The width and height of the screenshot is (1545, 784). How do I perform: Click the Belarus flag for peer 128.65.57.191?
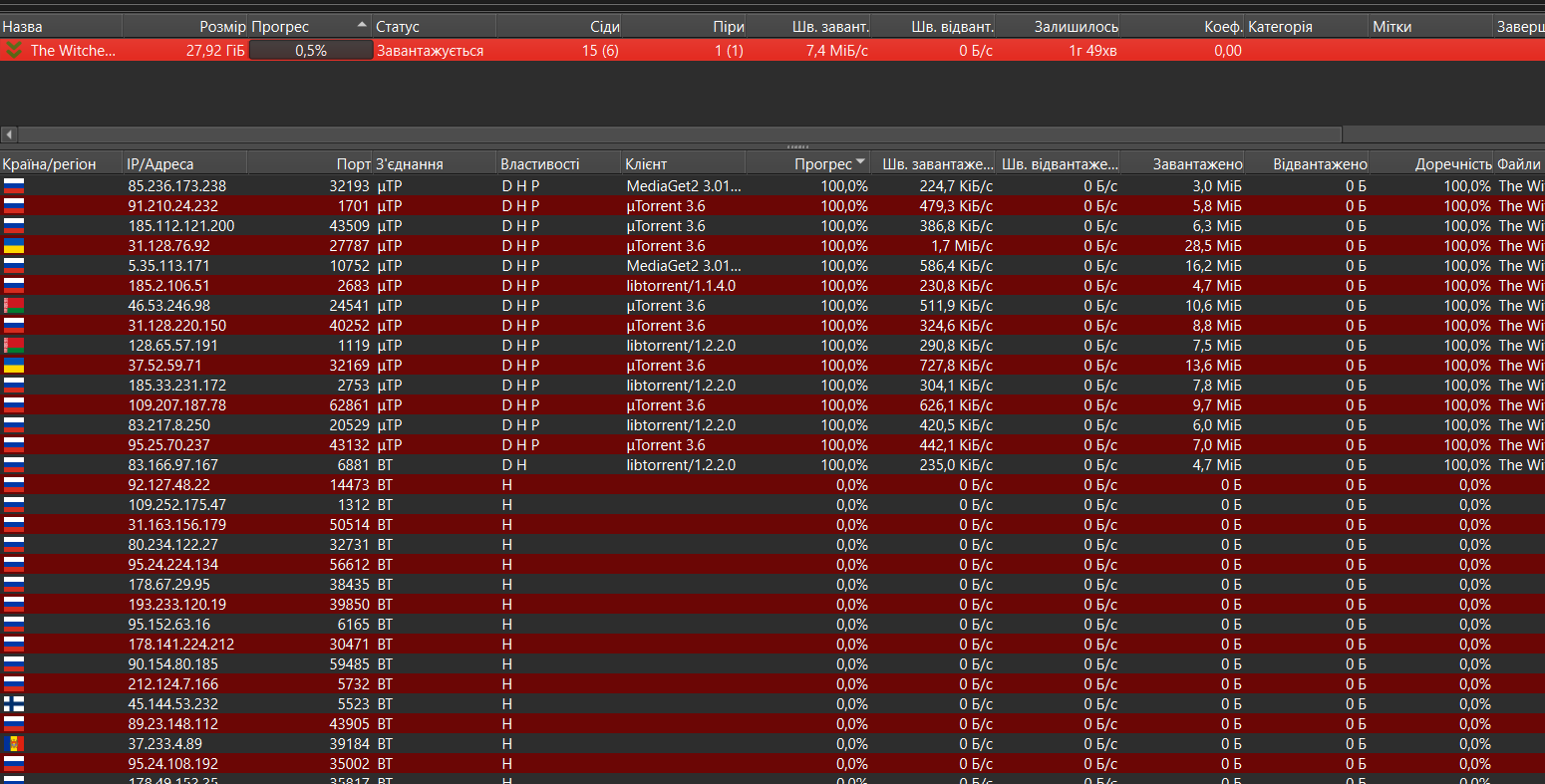[14, 345]
